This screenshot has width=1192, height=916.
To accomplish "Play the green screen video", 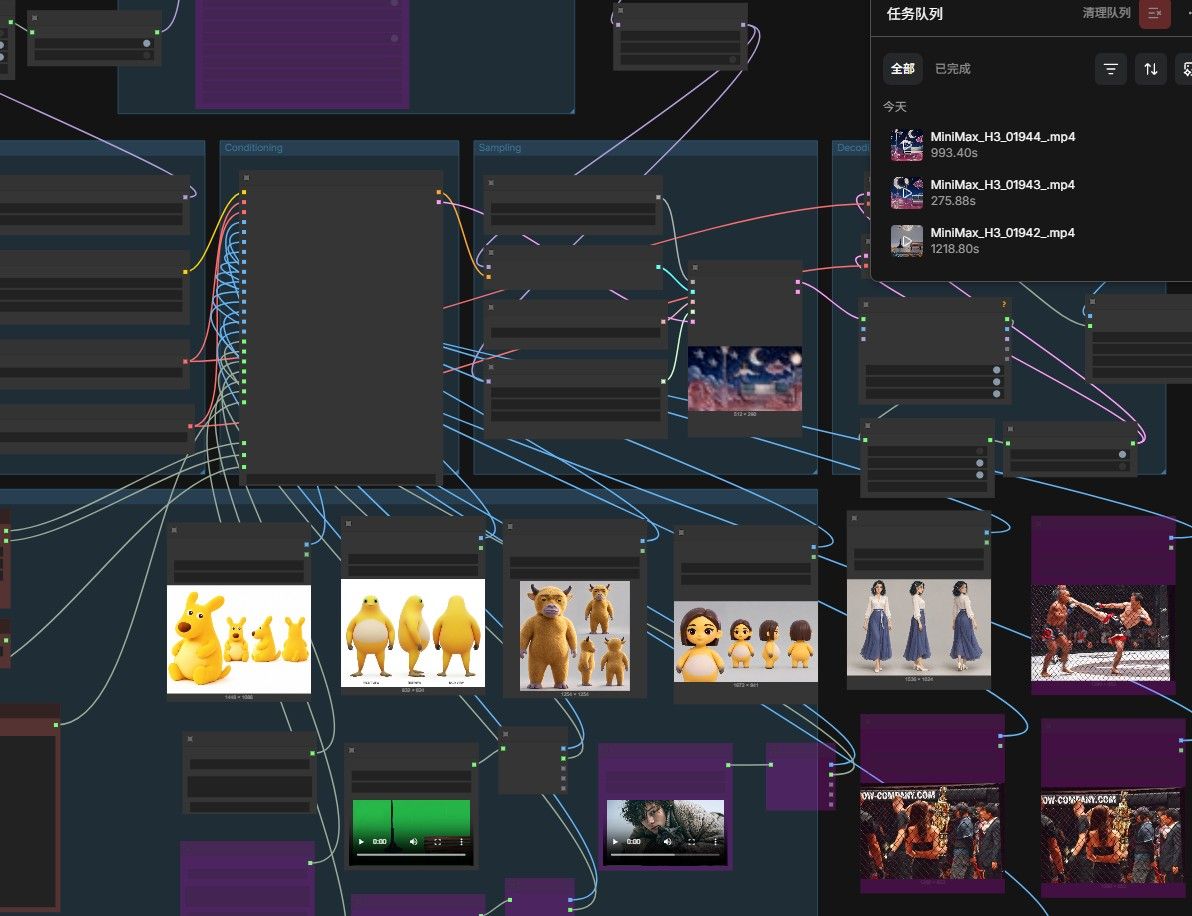I will click(362, 842).
